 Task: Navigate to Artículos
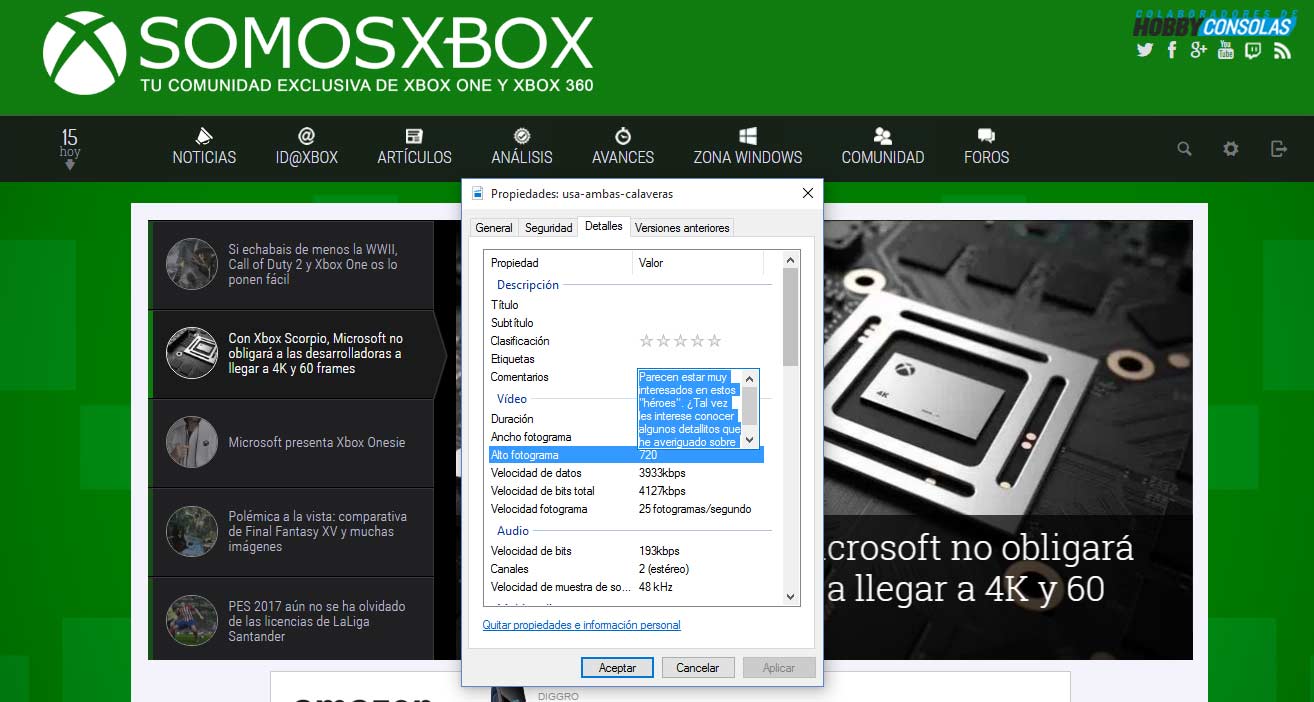(414, 146)
